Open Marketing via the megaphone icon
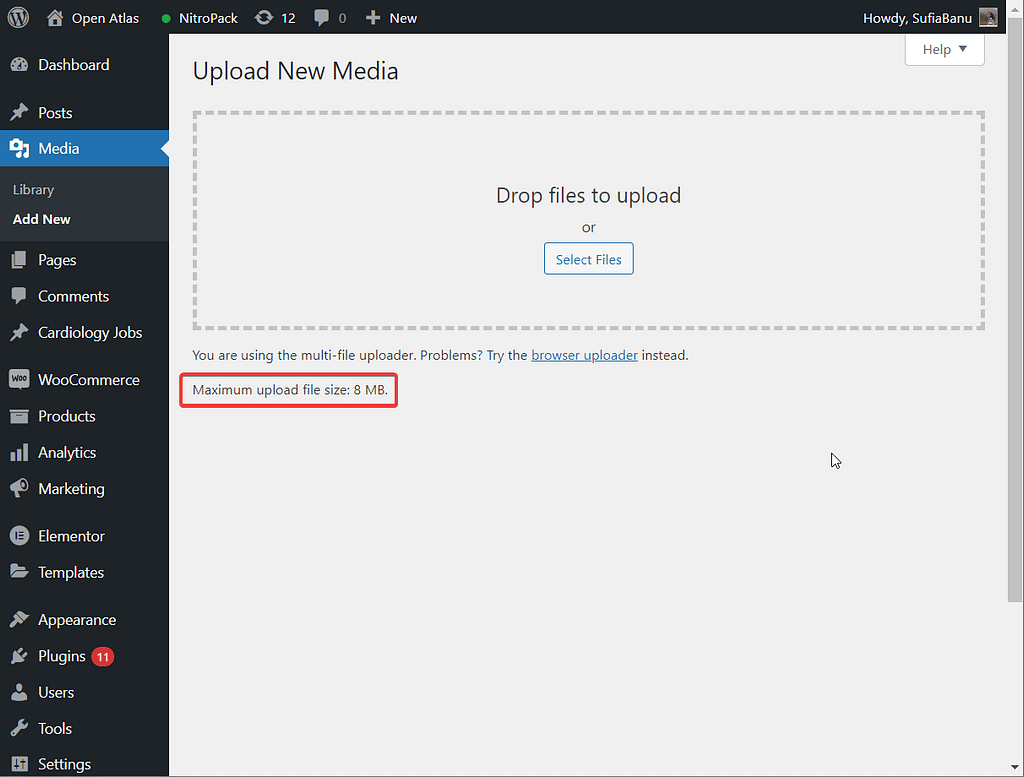 coord(22,489)
